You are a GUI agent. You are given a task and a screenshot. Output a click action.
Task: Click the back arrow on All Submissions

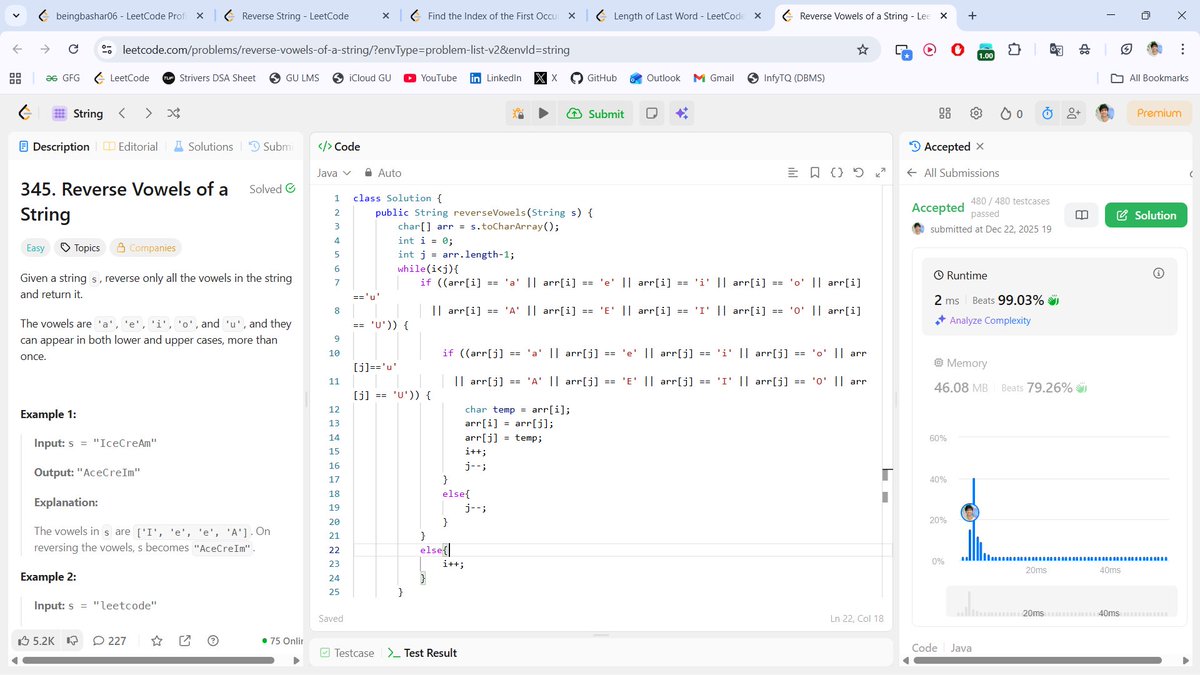click(x=912, y=172)
